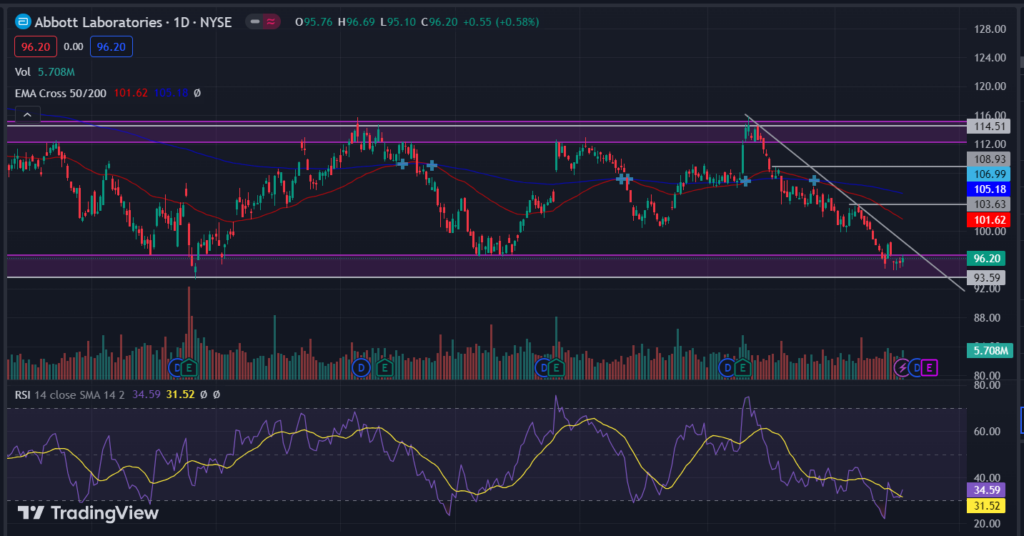Click the second blue D dividend marker

(360, 368)
